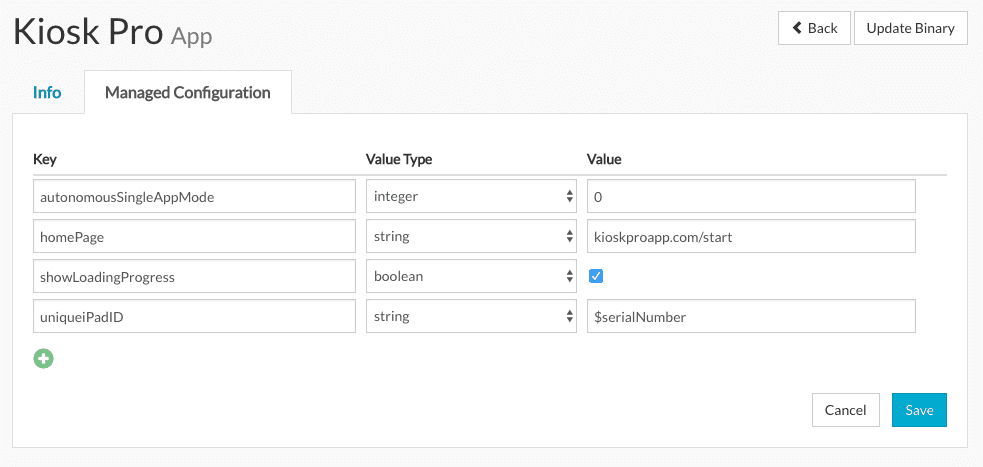This screenshot has height=467, width=983.
Task: Click the Key column header
Action: coord(45,159)
